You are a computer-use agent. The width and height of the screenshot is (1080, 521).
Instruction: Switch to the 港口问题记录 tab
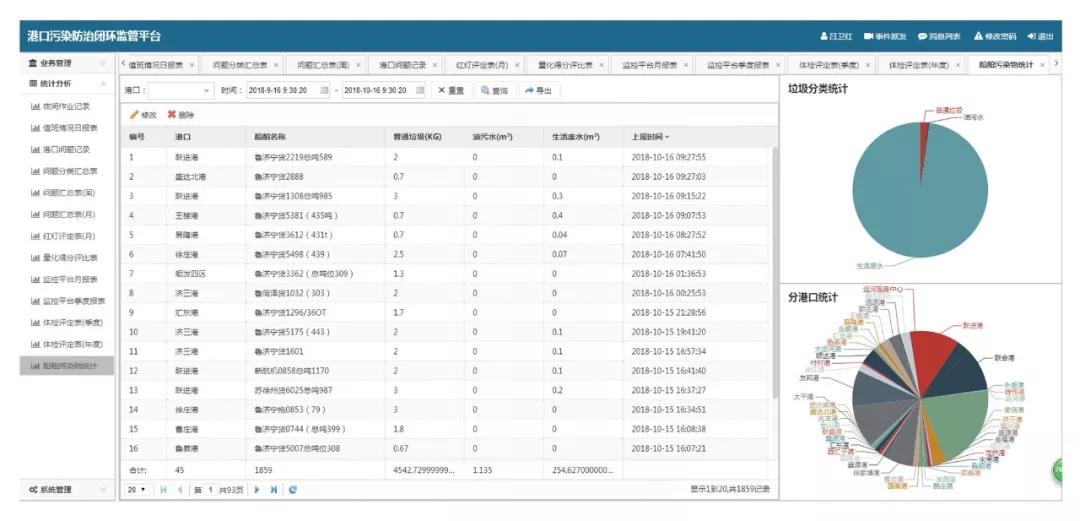click(x=402, y=65)
